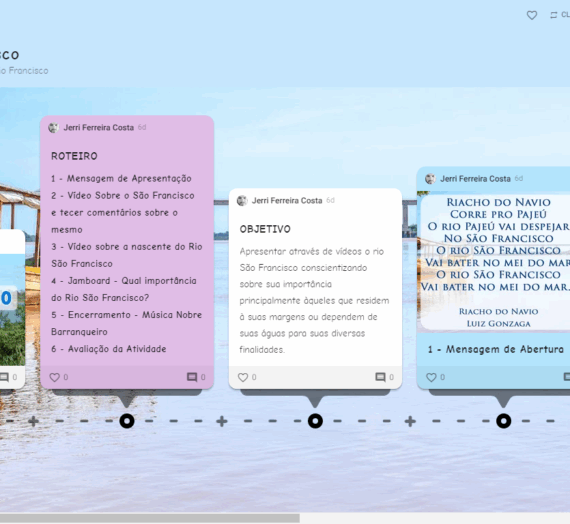This screenshot has width=570, height=524.
Task: Open author avatar on Riacho do Navio post
Action: [x=430, y=179]
